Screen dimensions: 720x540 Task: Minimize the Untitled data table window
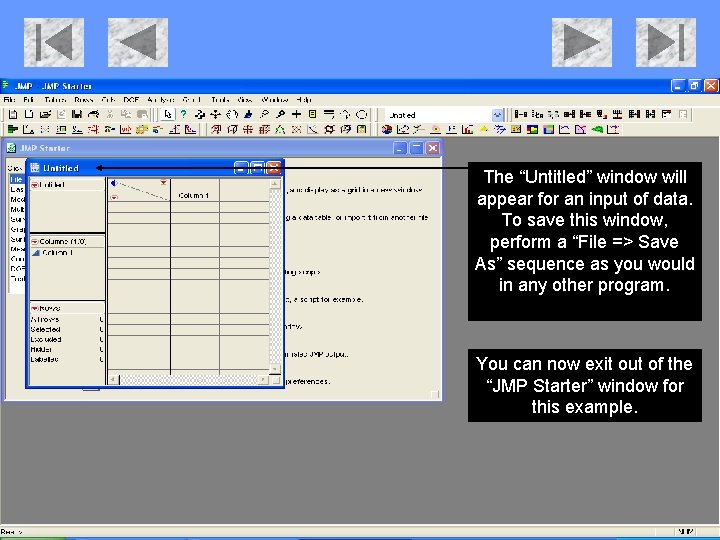pyautogui.click(x=241, y=168)
